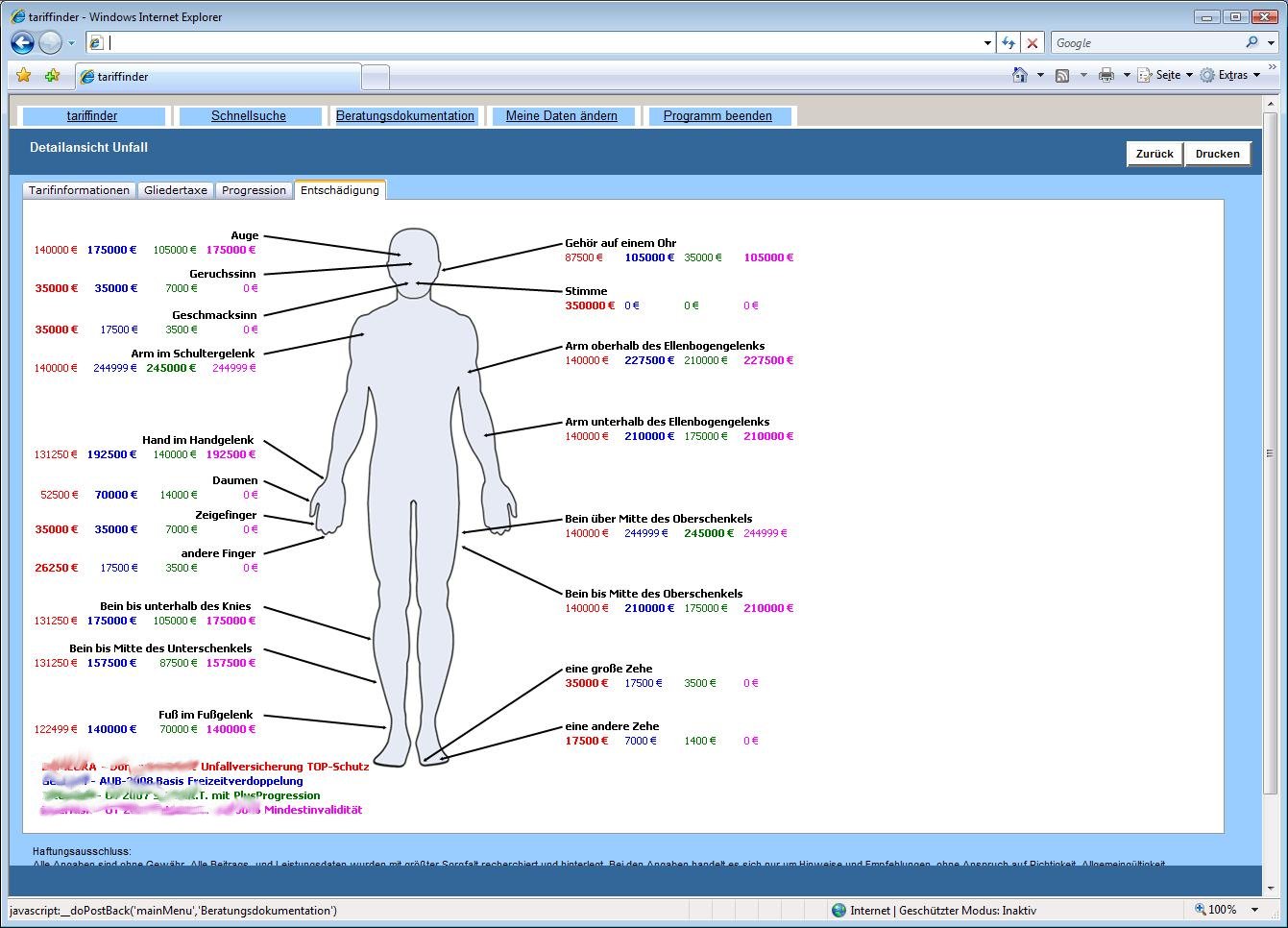Go to the Home page icon

click(1020, 75)
